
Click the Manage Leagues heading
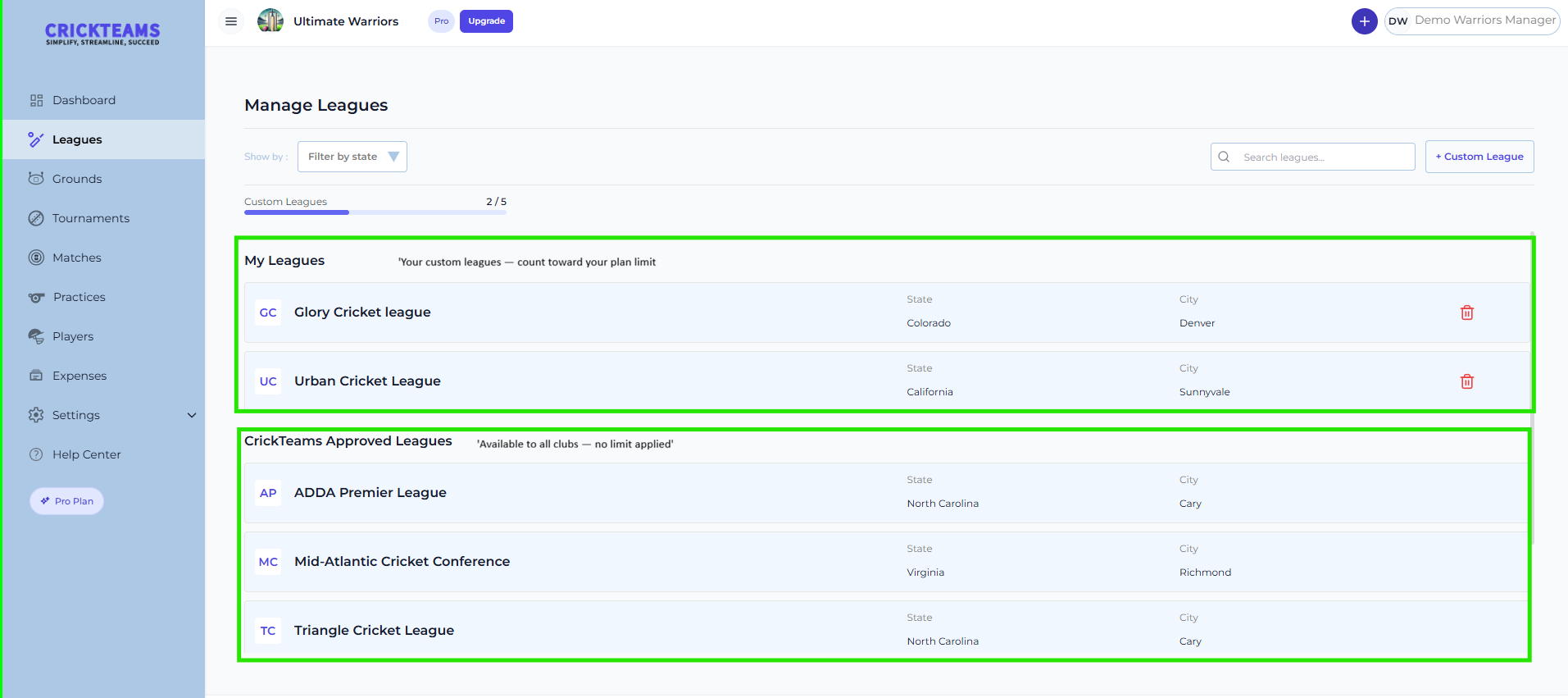[316, 105]
